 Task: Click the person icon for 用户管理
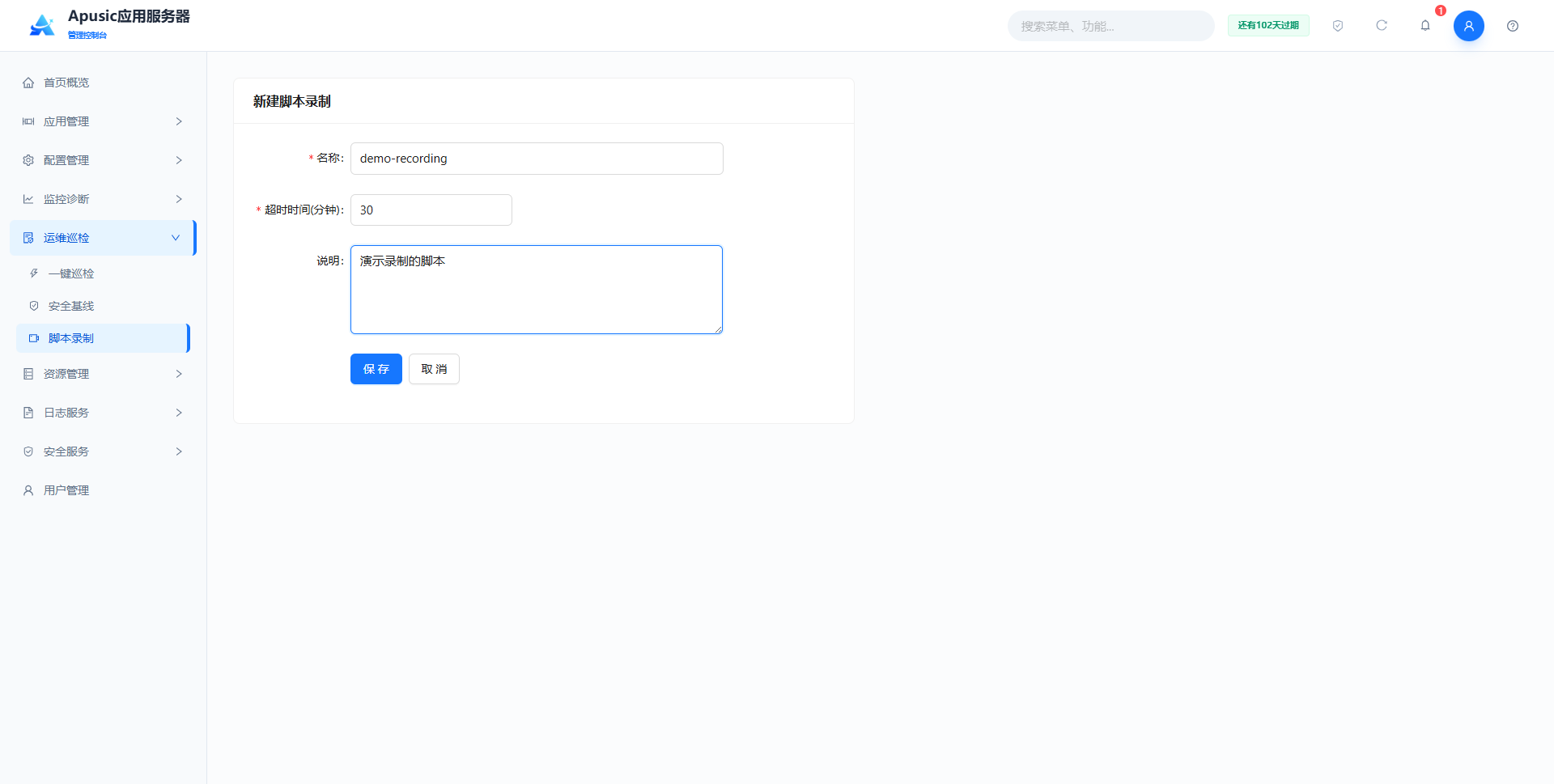point(28,490)
